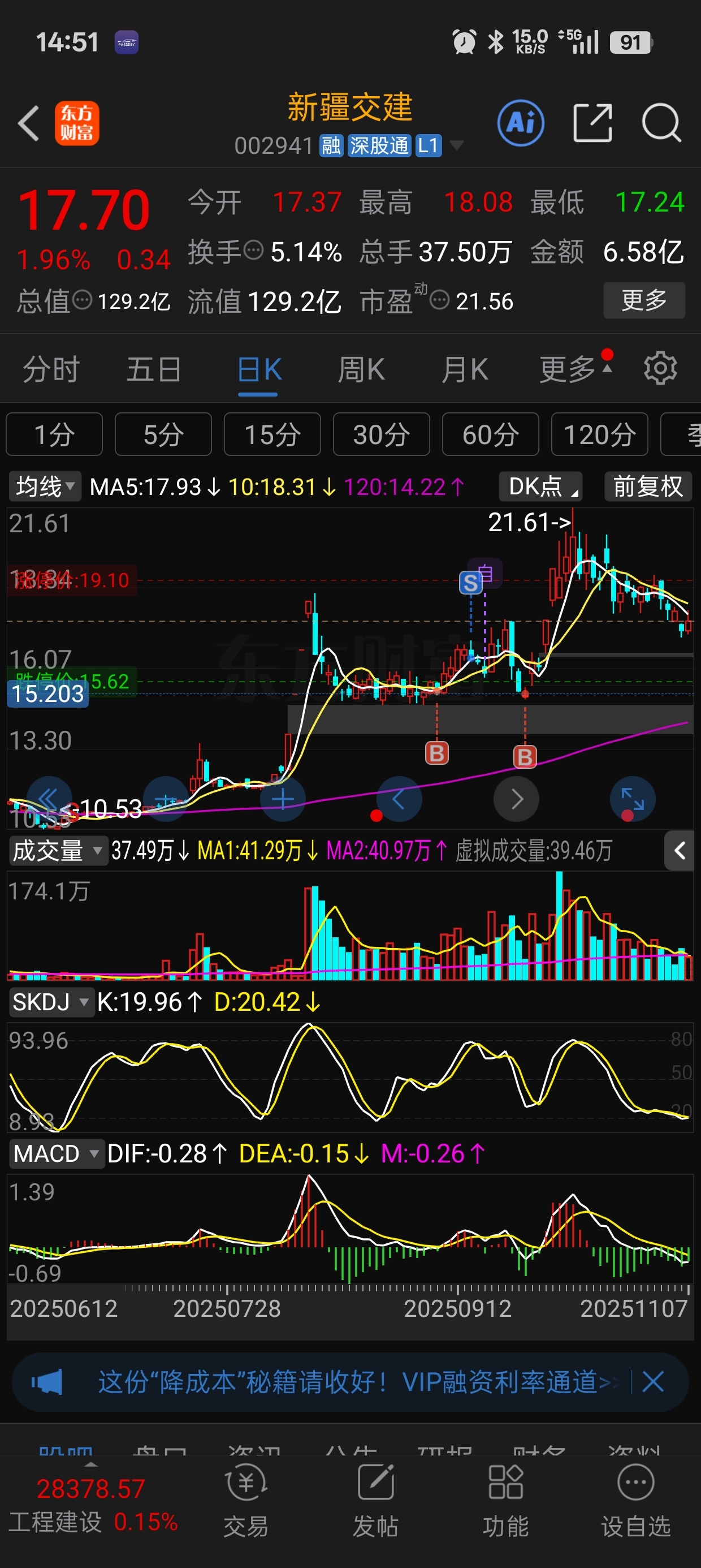Tap MA5:17.93 moving average value
This screenshot has height=1568, width=701.
(x=154, y=486)
